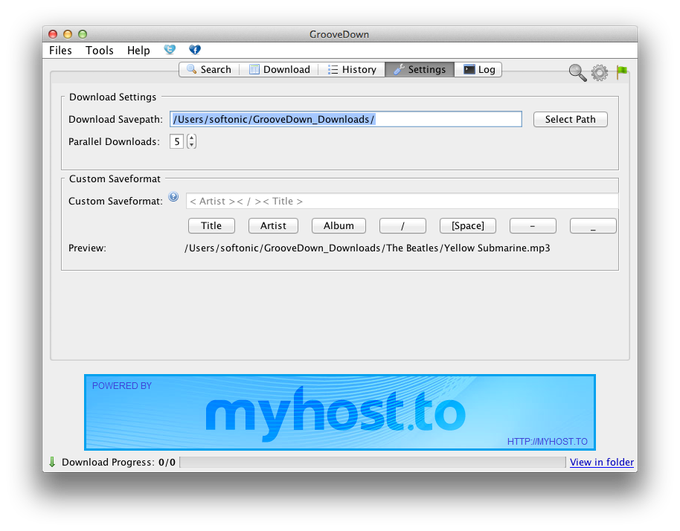Insert Album into the saveformat
Screen dimensions: 680x531
339,226
